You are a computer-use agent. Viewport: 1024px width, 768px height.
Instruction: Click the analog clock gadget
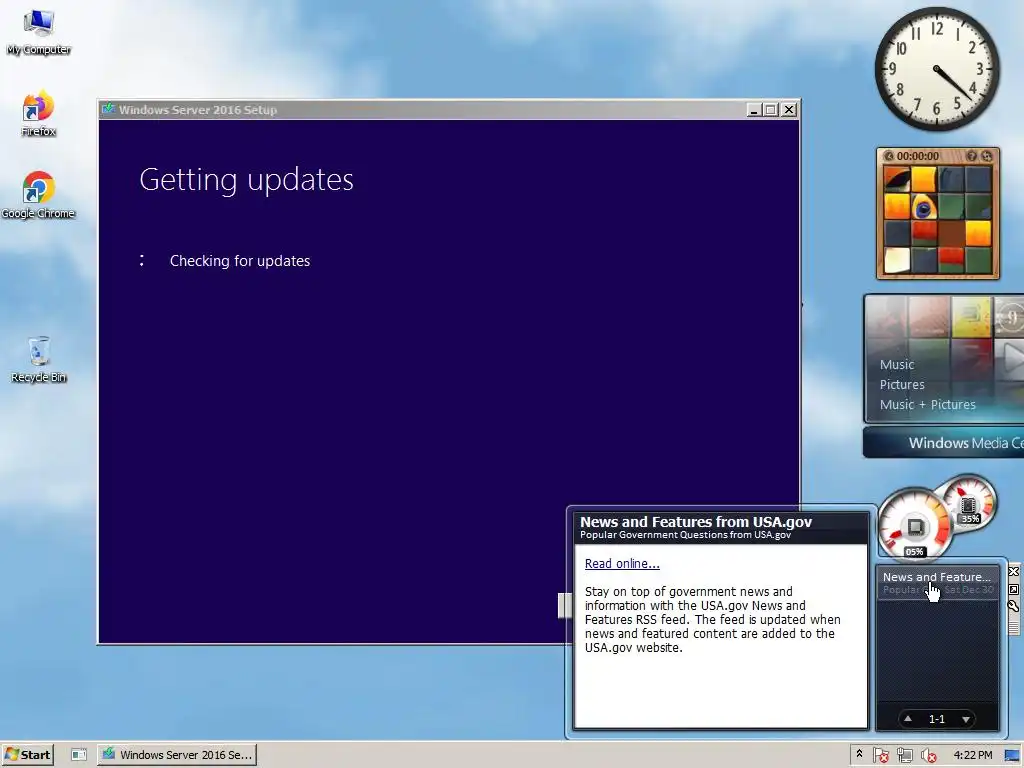pos(936,69)
